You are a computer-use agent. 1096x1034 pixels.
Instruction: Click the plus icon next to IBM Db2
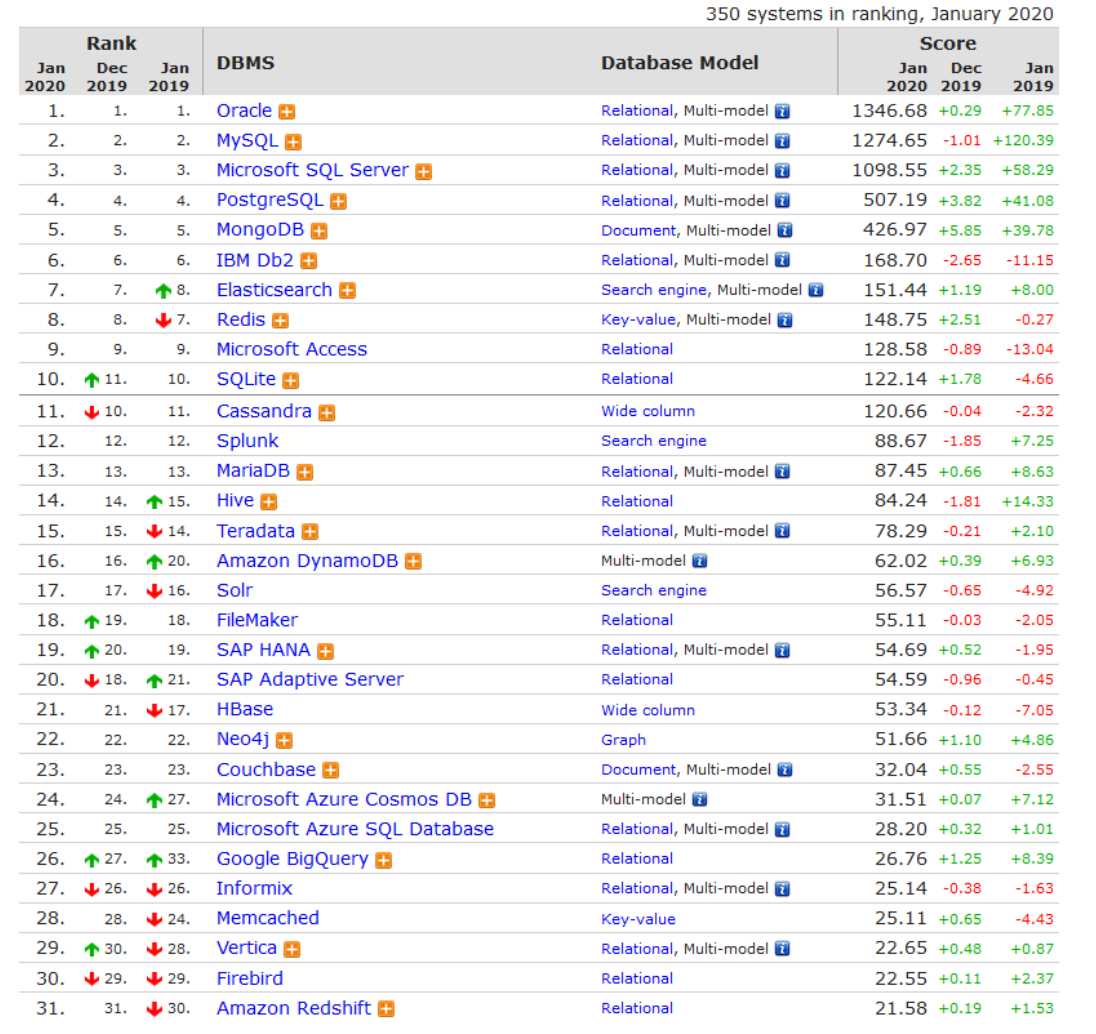coord(309,261)
